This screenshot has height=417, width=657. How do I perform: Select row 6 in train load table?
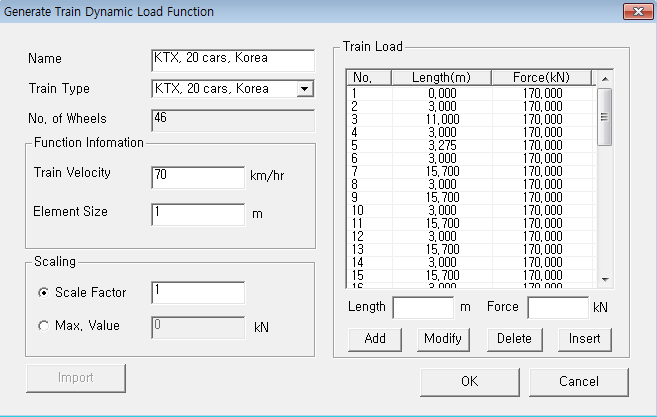[471, 158]
